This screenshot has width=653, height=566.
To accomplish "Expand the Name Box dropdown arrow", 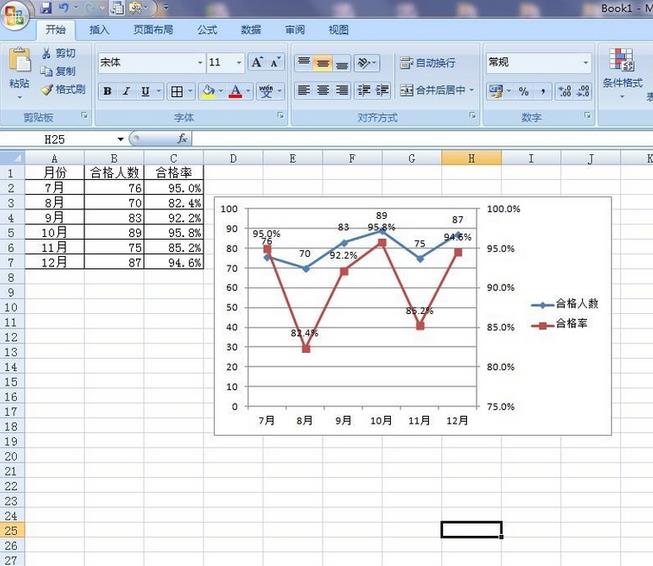I will click(x=120, y=139).
